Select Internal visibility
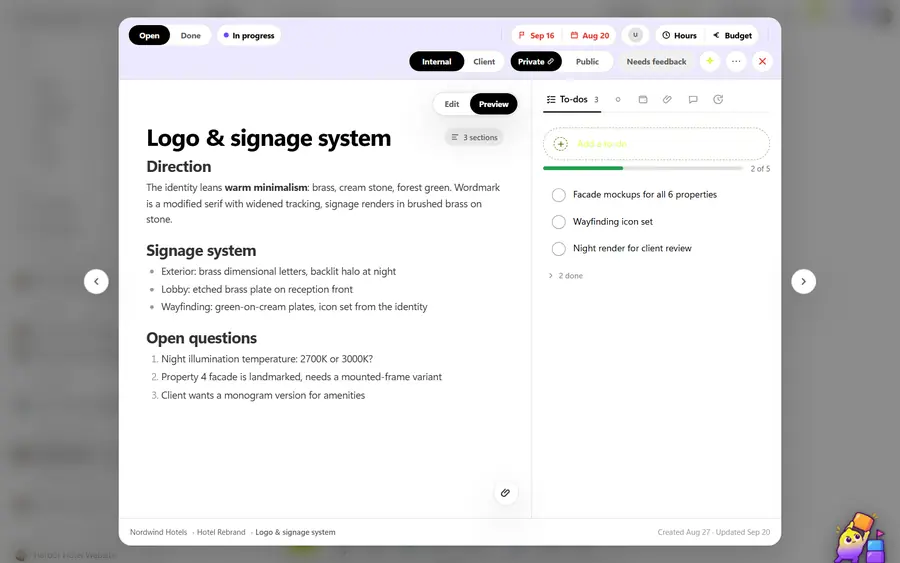 [x=437, y=61]
